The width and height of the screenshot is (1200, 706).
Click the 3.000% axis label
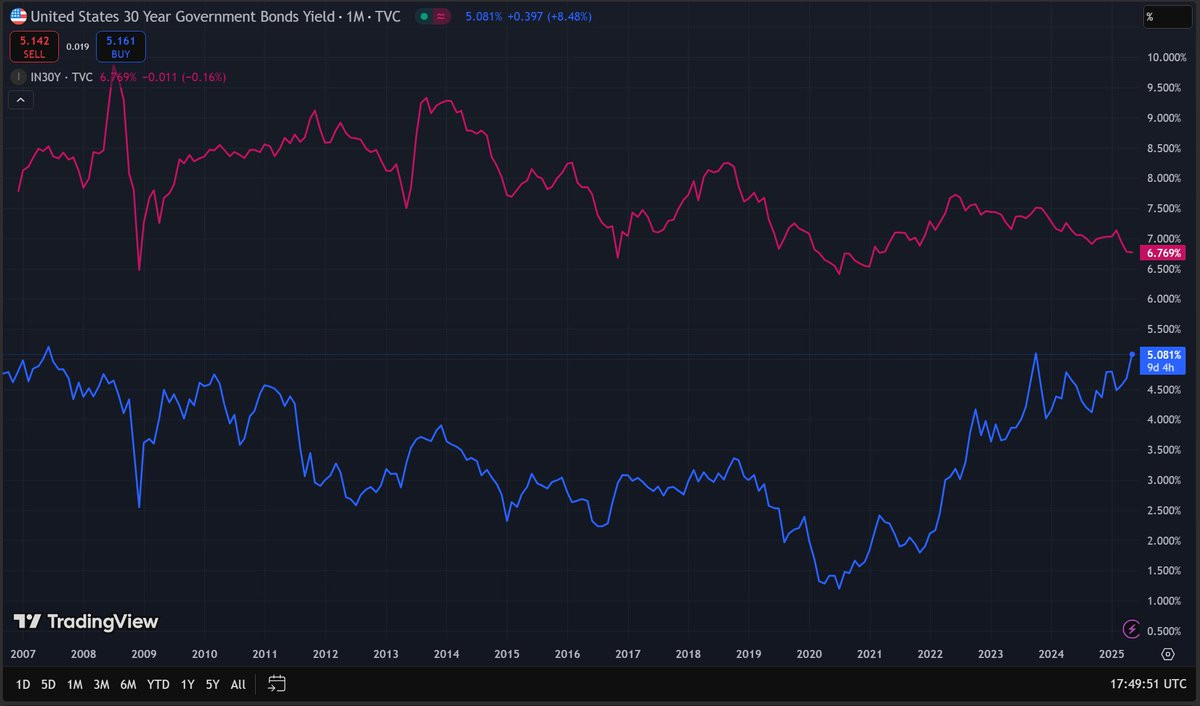[x=1165, y=480]
